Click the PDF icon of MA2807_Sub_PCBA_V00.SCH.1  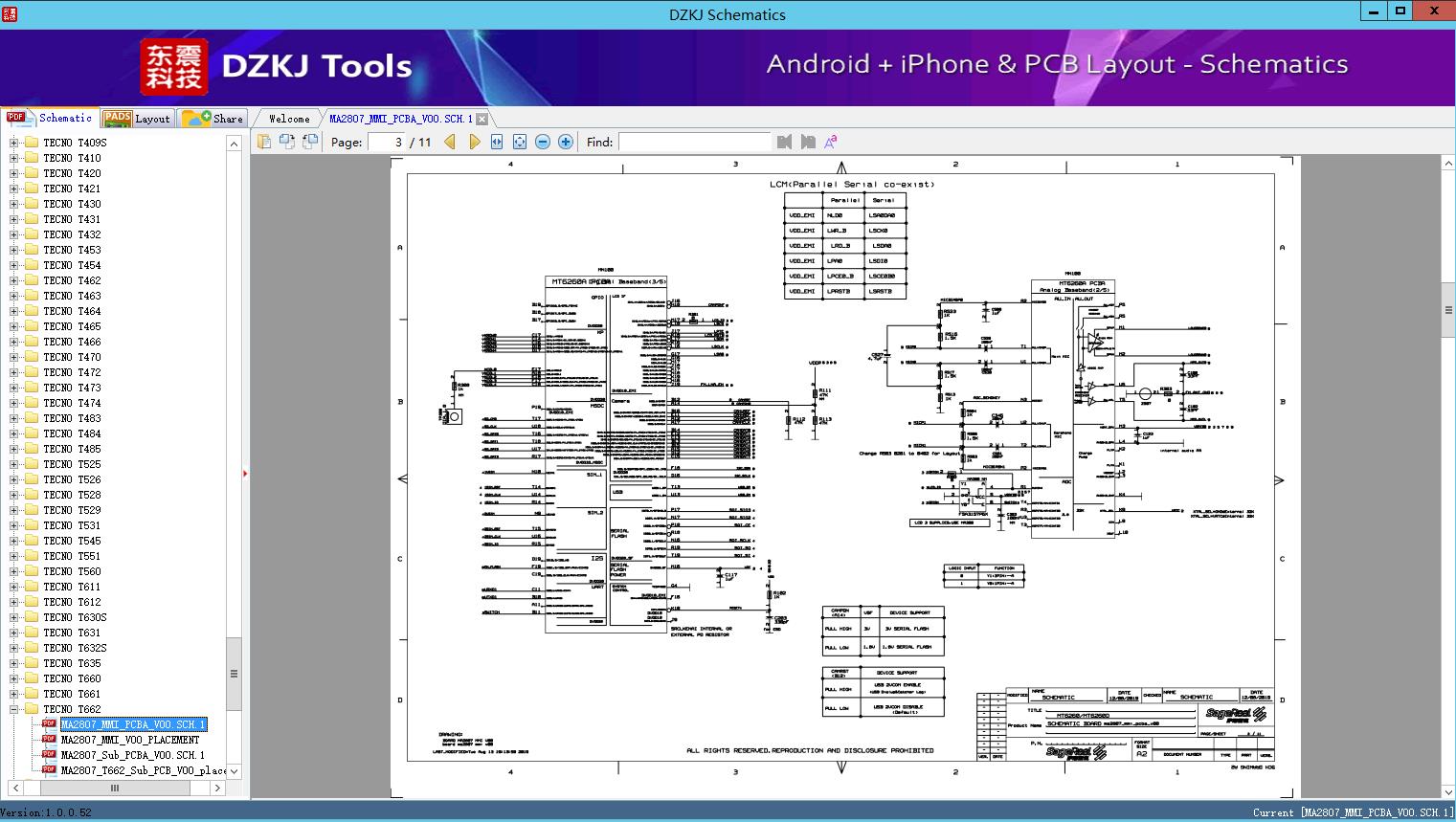click(49, 754)
